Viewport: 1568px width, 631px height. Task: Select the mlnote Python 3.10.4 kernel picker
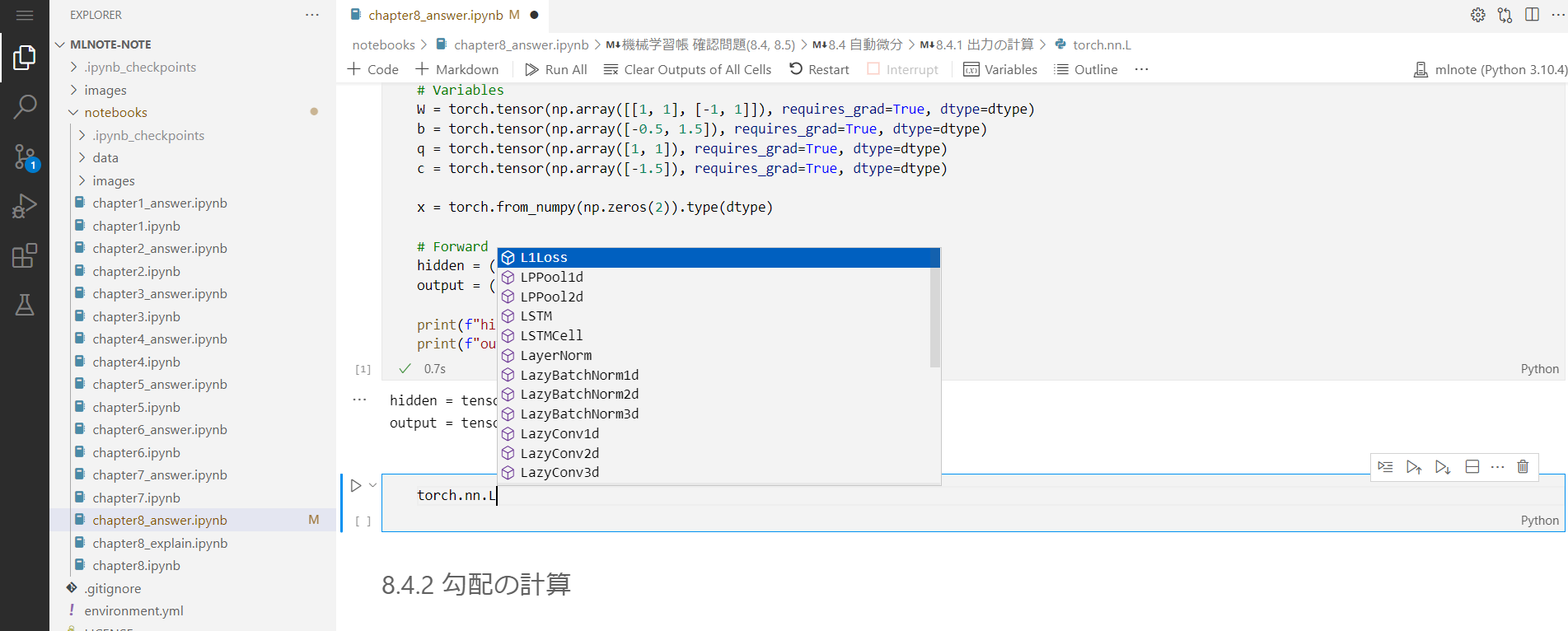(1490, 69)
